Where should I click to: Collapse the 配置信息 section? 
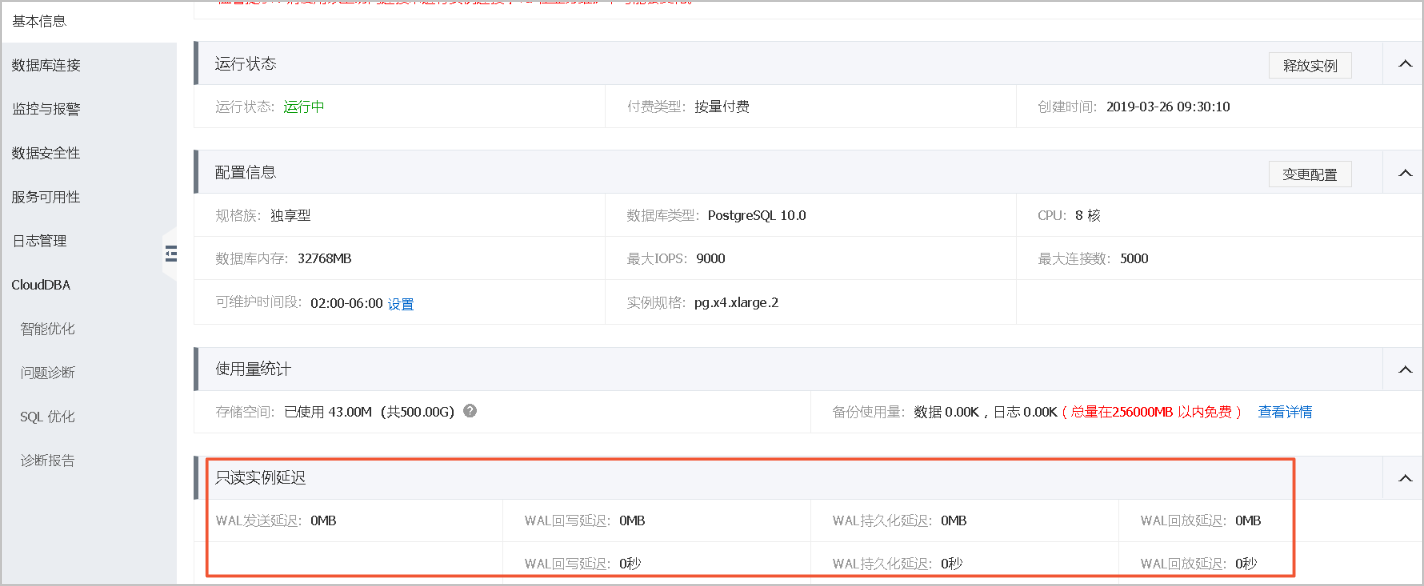1405,173
